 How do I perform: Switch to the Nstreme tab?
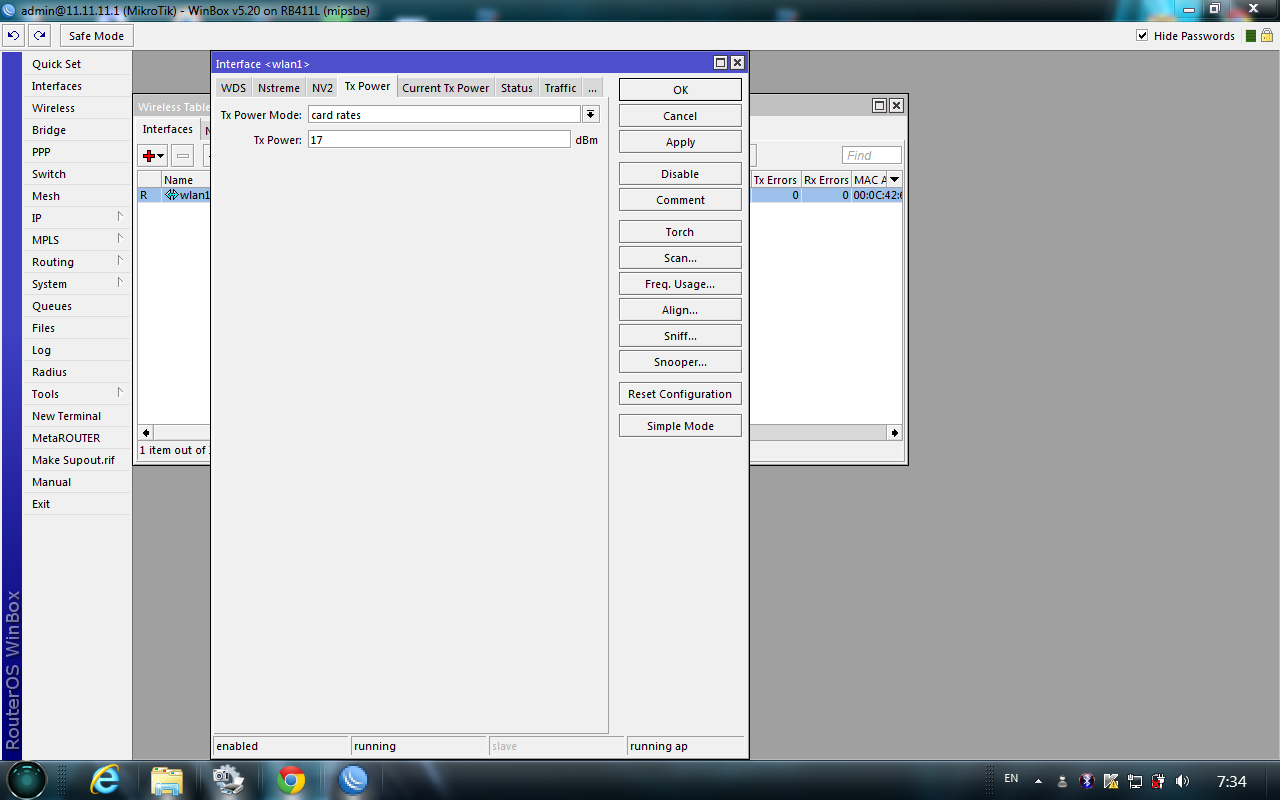(279, 88)
